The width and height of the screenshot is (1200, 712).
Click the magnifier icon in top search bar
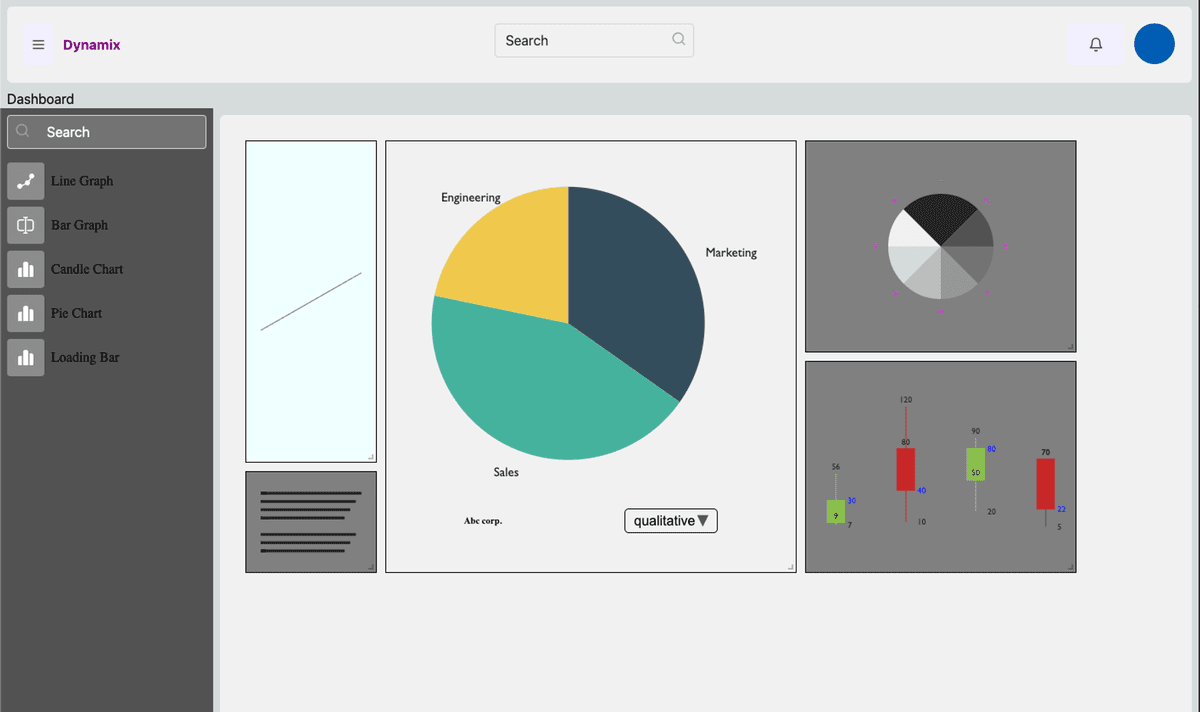(x=678, y=40)
